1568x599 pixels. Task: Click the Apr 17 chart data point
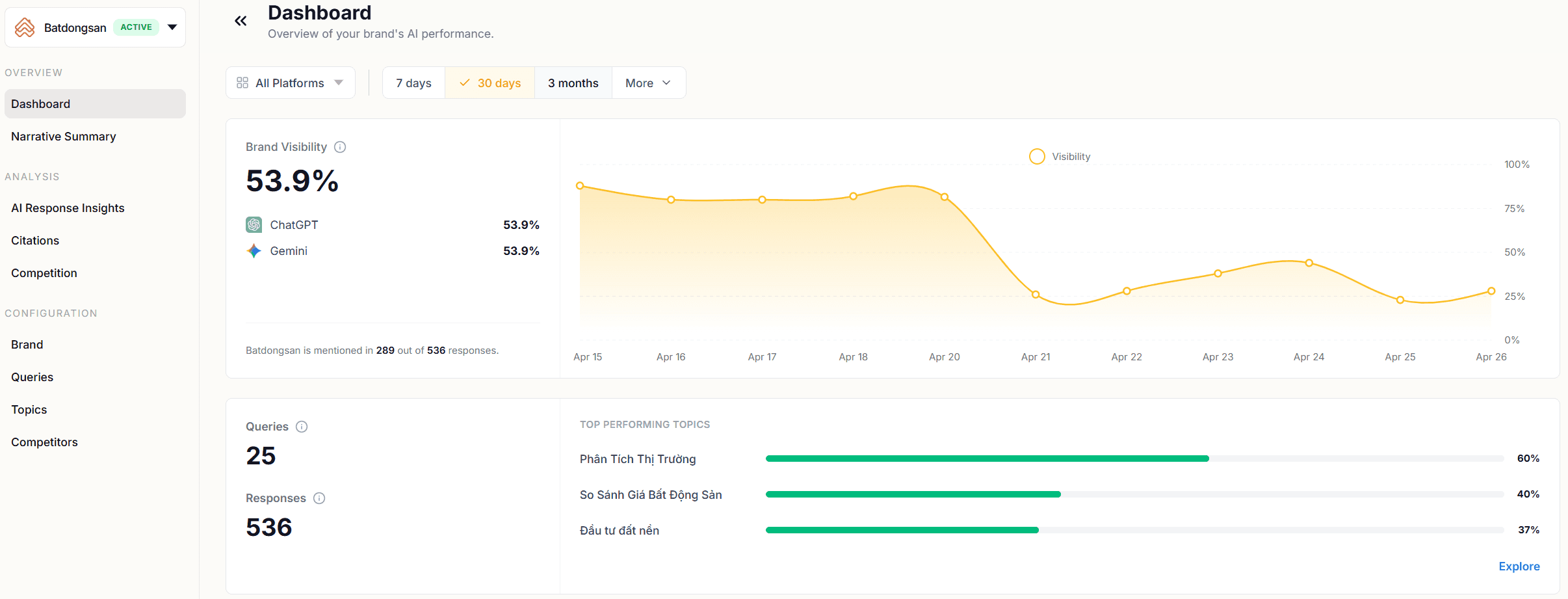tap(762, 200)
